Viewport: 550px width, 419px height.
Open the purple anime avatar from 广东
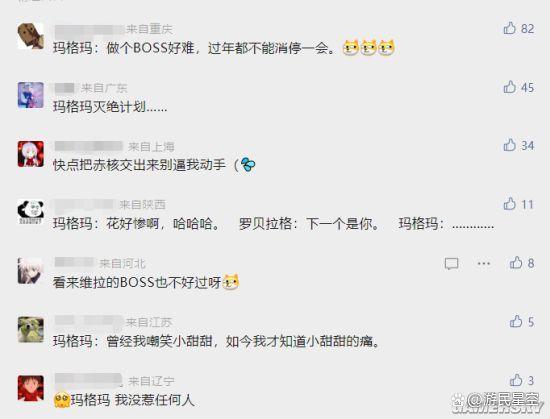point(31,95)
